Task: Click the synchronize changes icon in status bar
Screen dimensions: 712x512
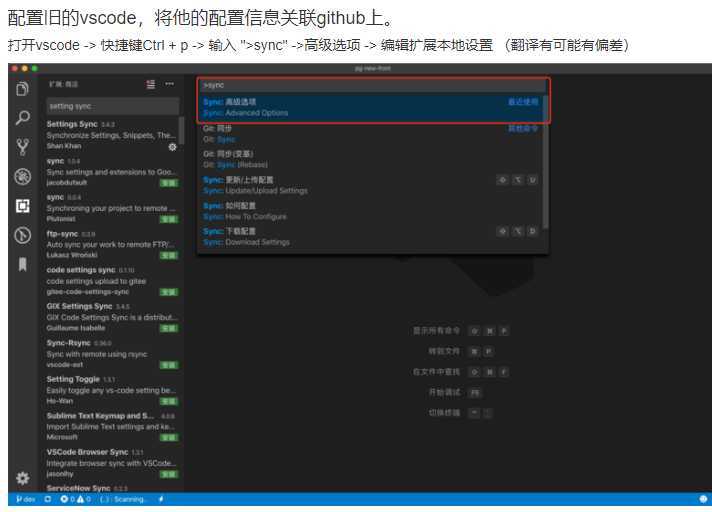Action: tap(48, 499)
